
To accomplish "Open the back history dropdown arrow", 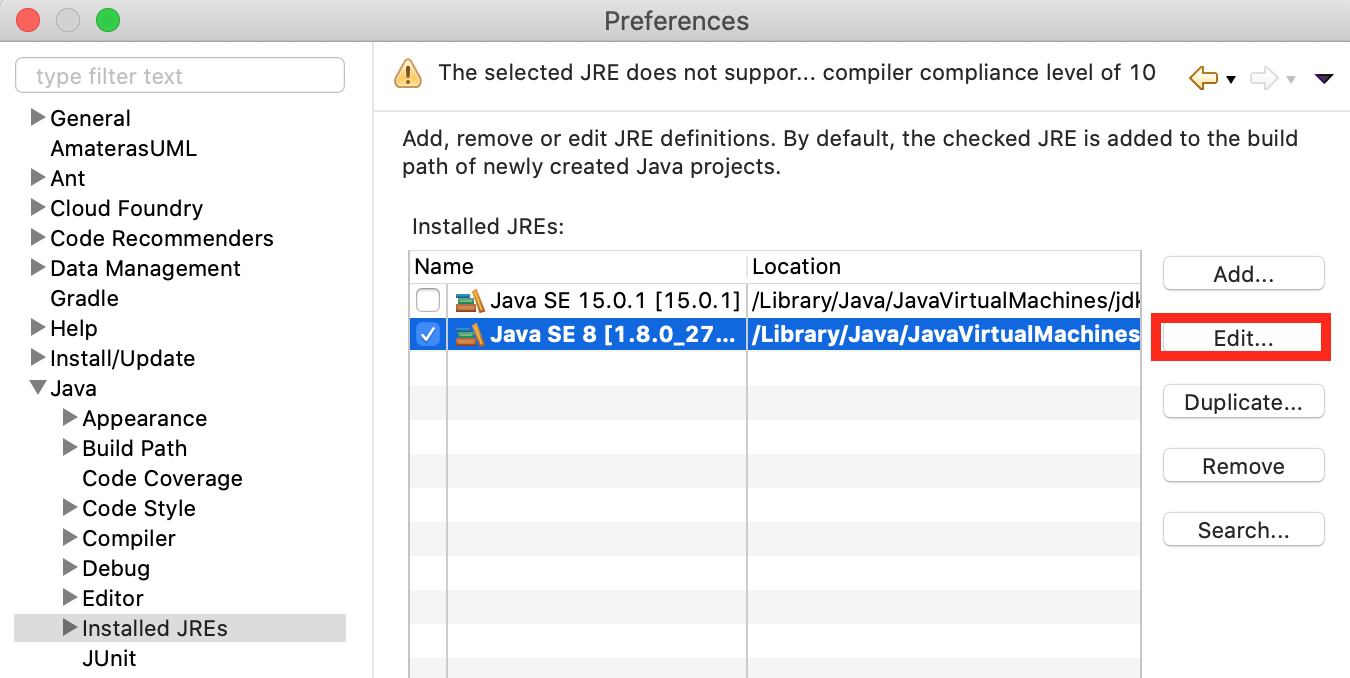I will pyautogui.click(x=1231, y=79).
